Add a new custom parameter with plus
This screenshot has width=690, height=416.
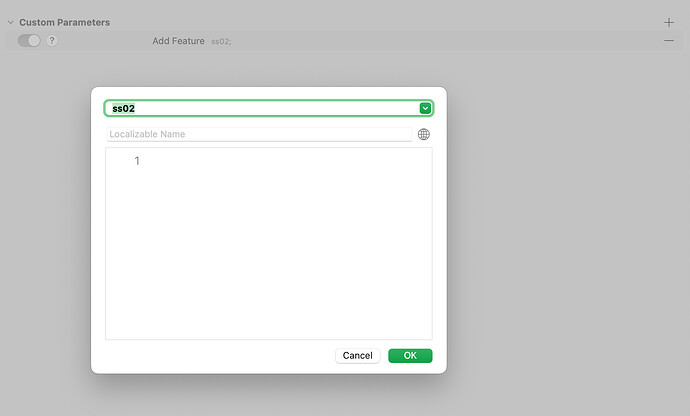click(668, 22)
